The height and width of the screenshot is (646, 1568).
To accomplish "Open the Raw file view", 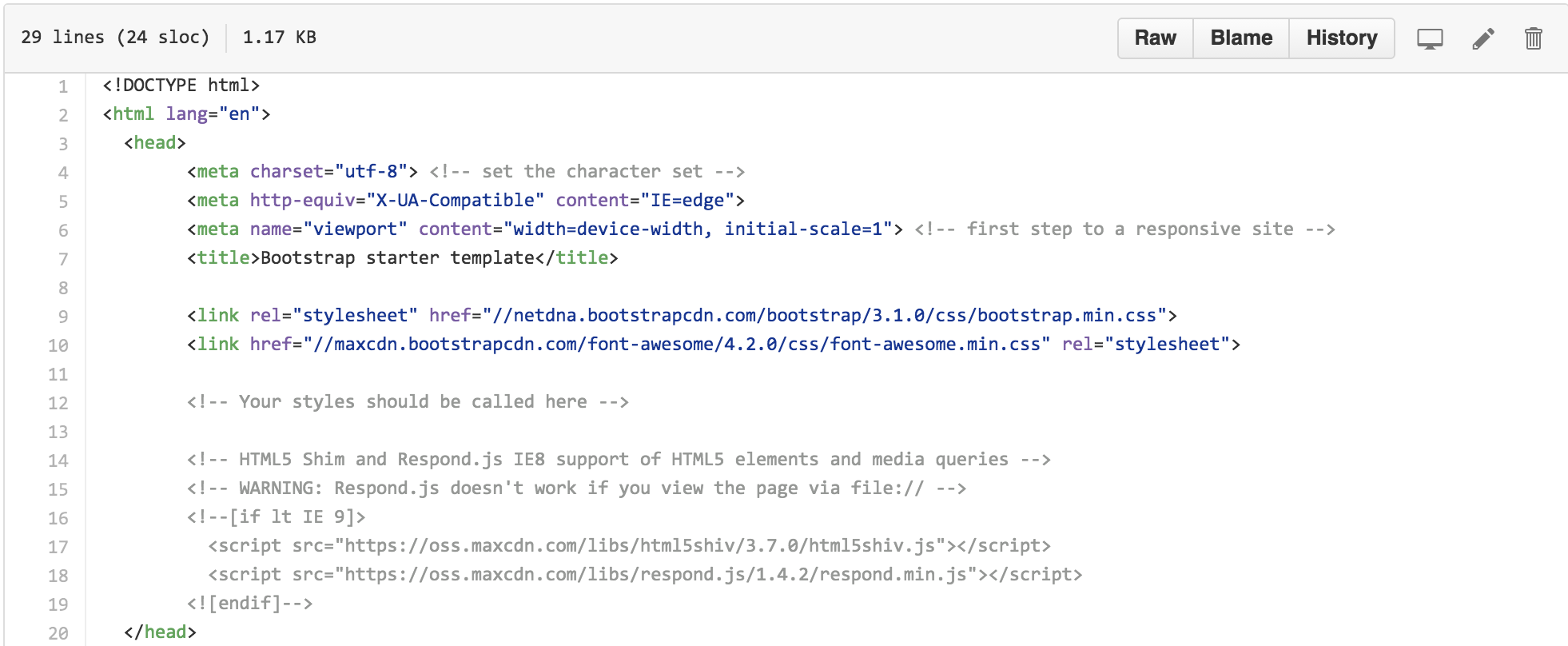I will point(1155,38).
